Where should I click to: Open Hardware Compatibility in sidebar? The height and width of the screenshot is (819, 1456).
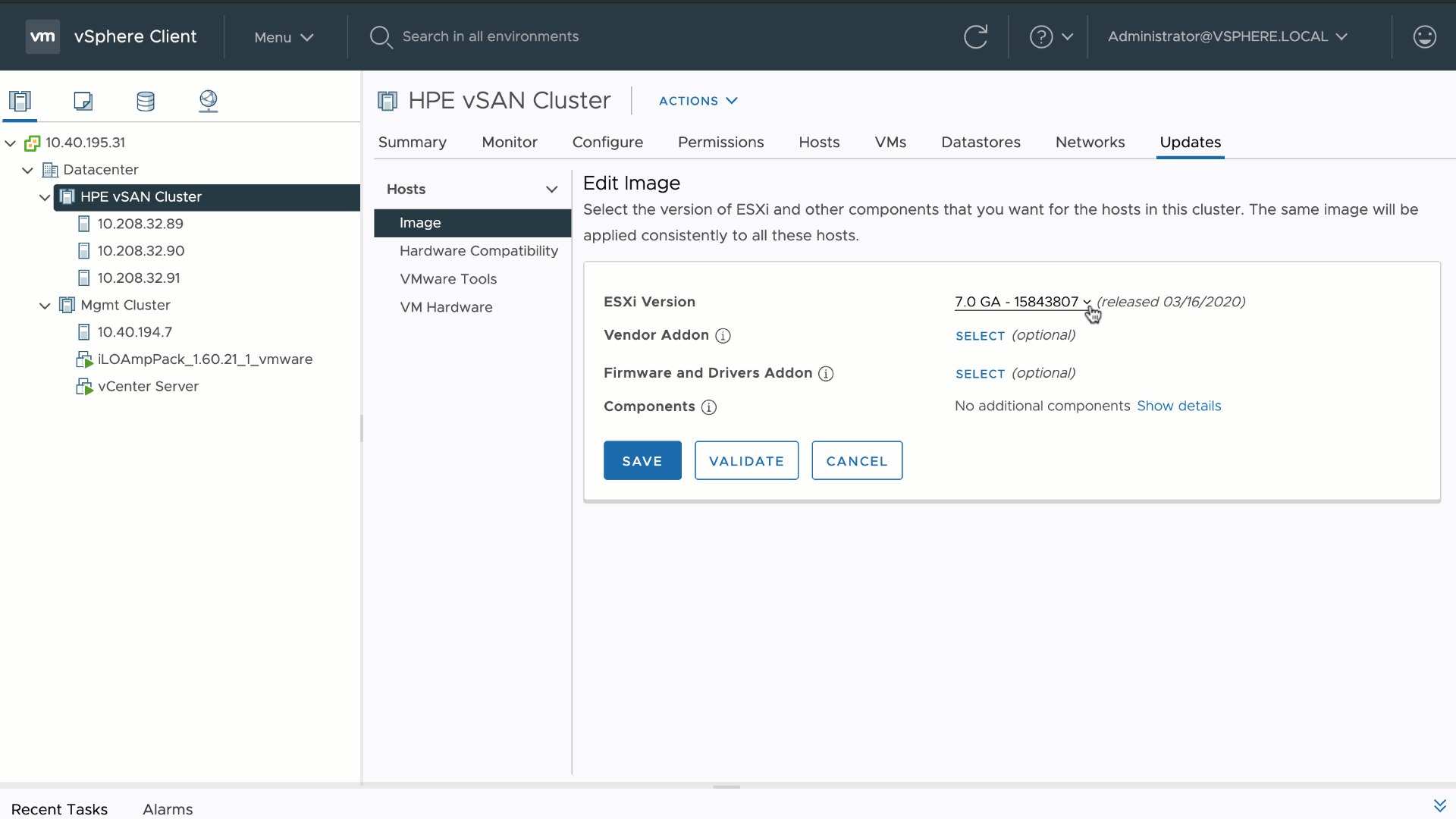click(479, 251)
